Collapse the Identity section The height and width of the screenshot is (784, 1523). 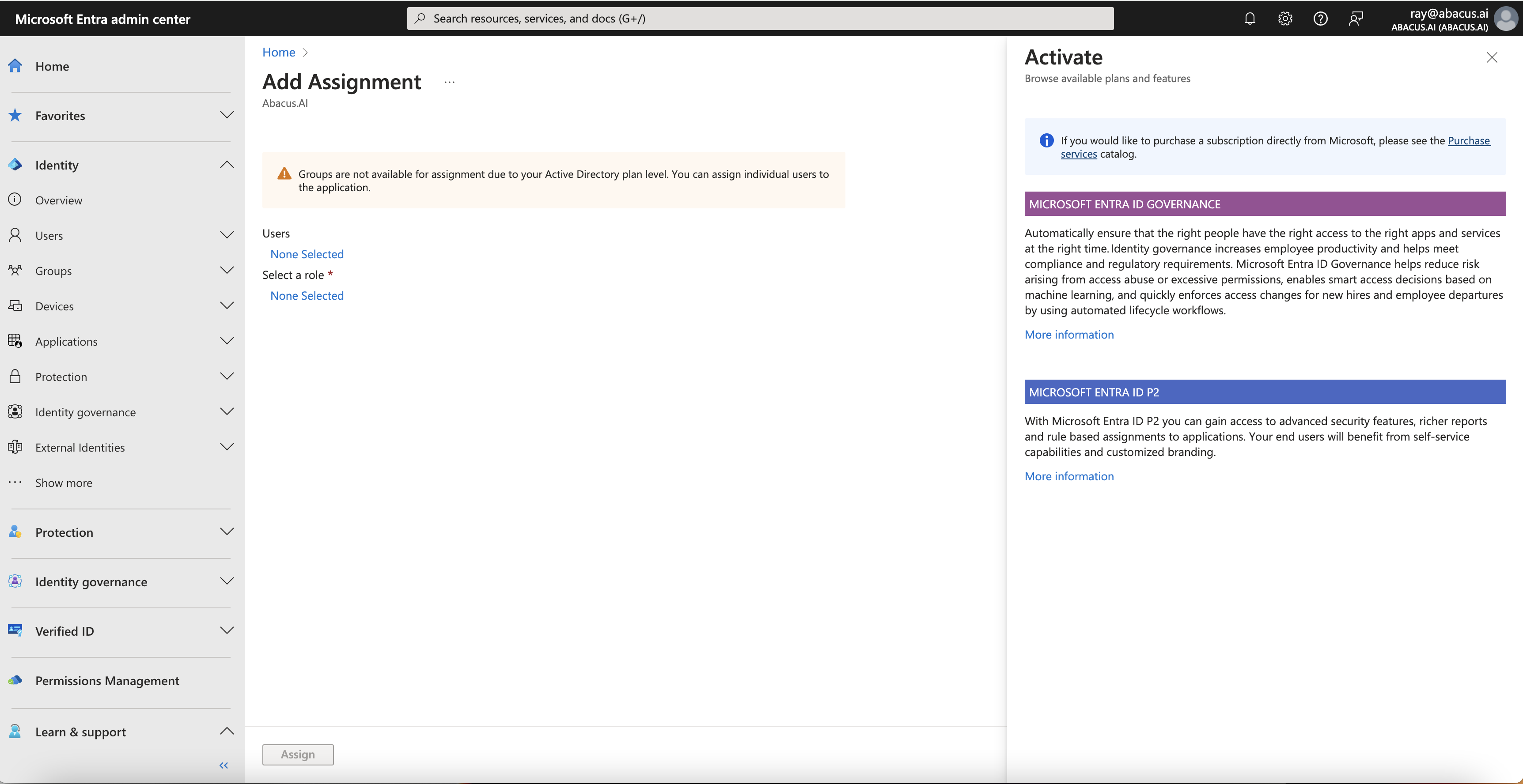(x=227, y=165)
